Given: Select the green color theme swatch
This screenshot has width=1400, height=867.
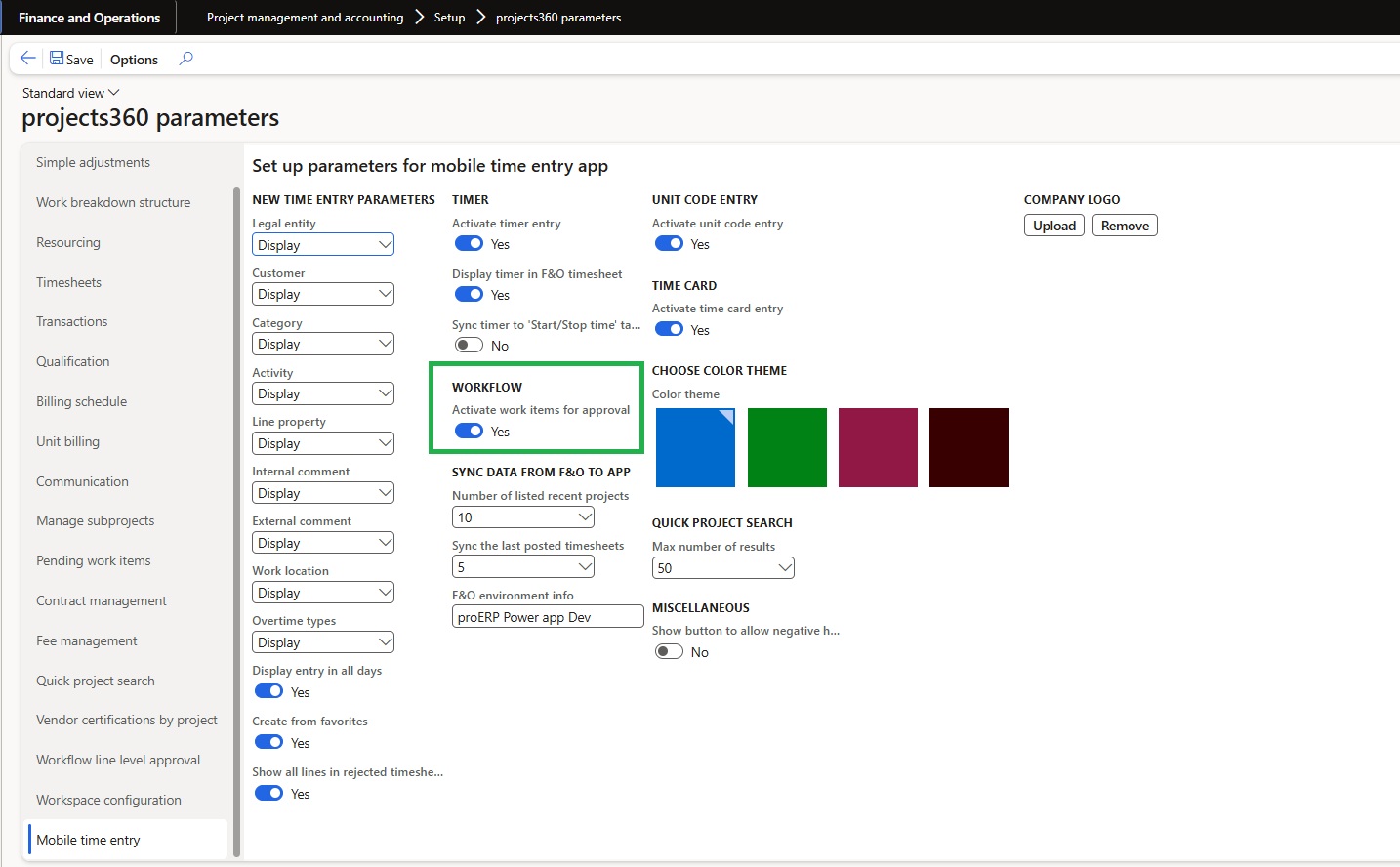Looking at the screenshot, I should click(787, 447).
